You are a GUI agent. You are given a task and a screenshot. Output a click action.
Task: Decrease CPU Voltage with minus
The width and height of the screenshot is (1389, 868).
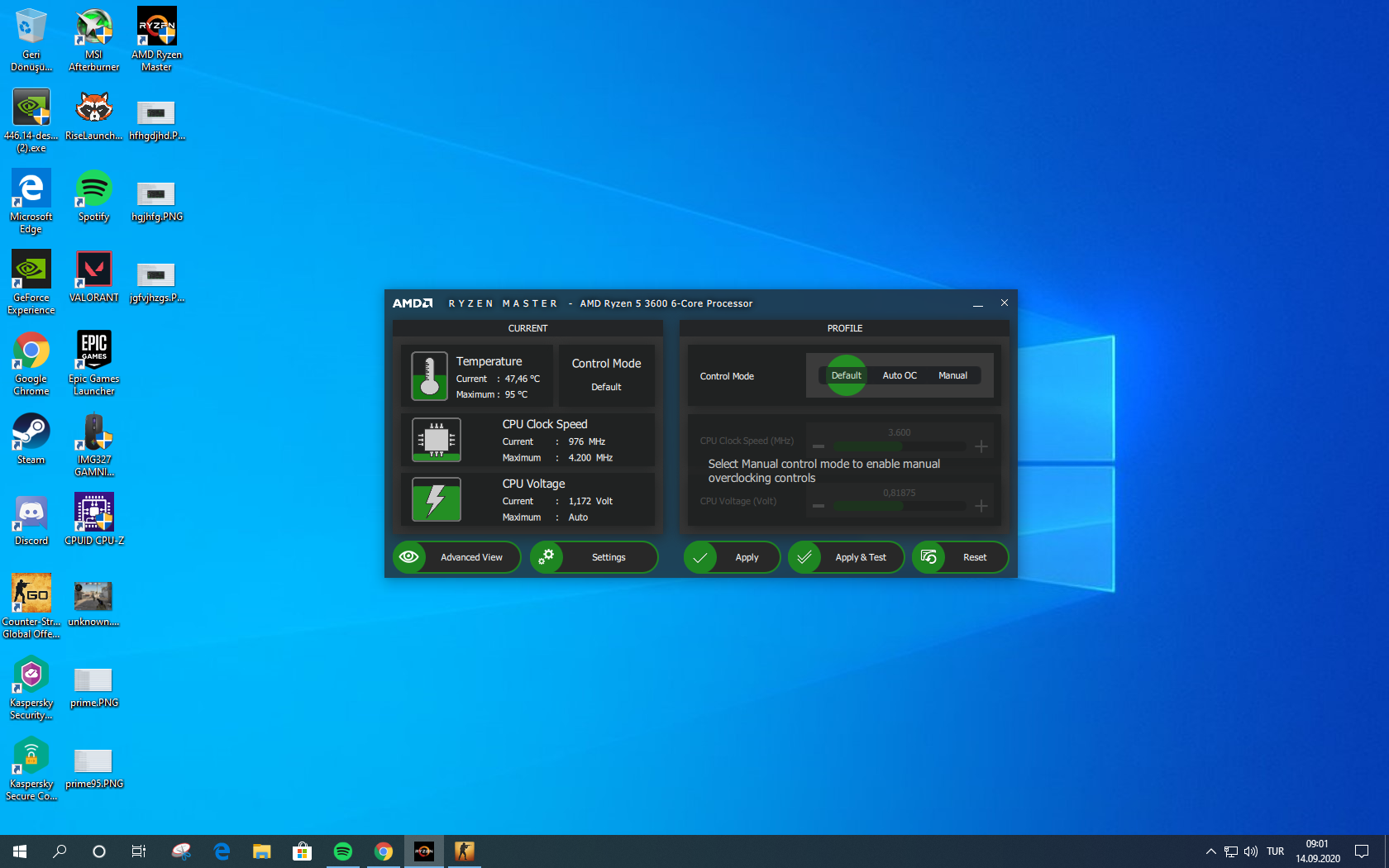click(819, 506)
